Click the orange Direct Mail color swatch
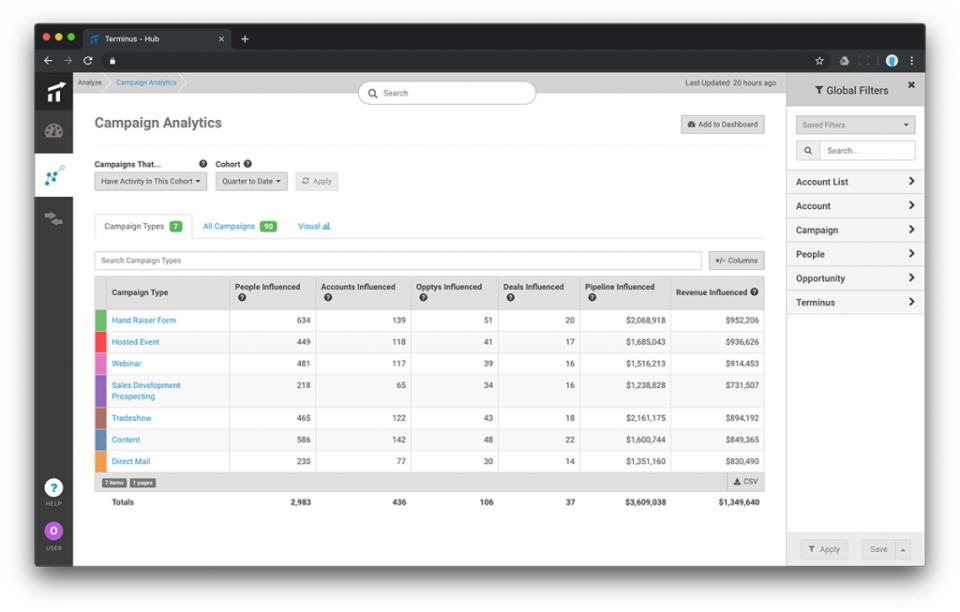This screenshot has width=960, height=612. [x=100, y=462]
